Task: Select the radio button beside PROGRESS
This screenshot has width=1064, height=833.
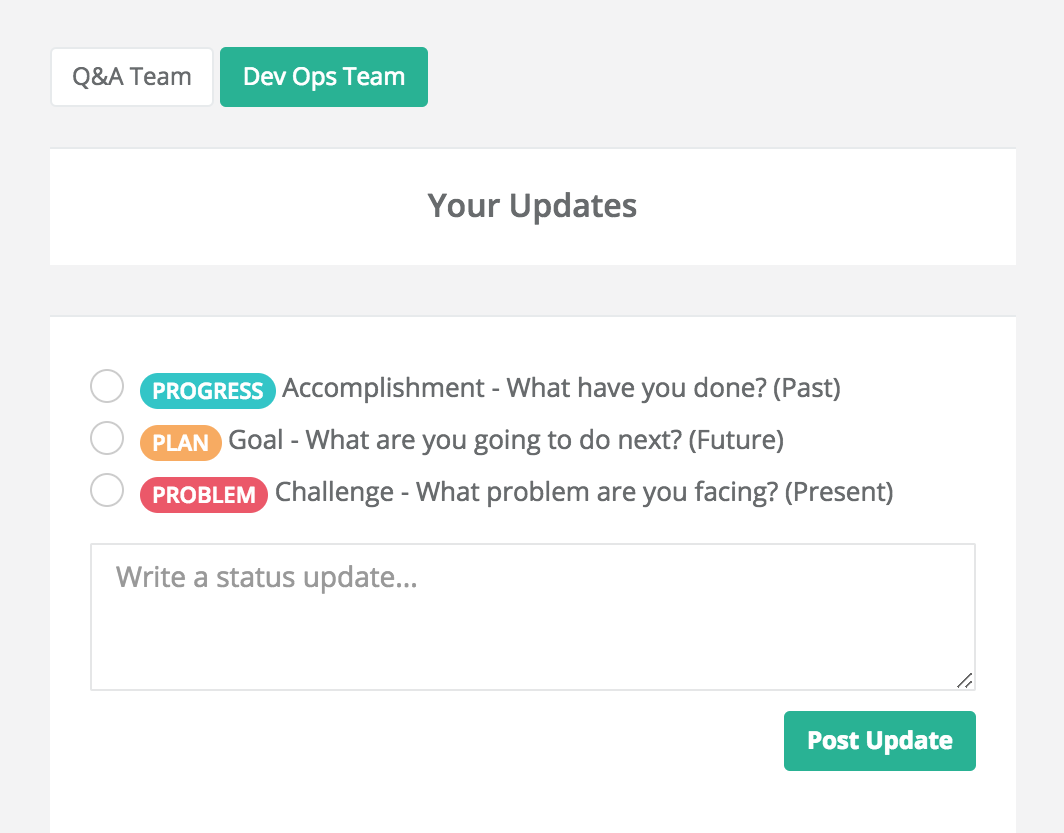Action: coord(107,386)
